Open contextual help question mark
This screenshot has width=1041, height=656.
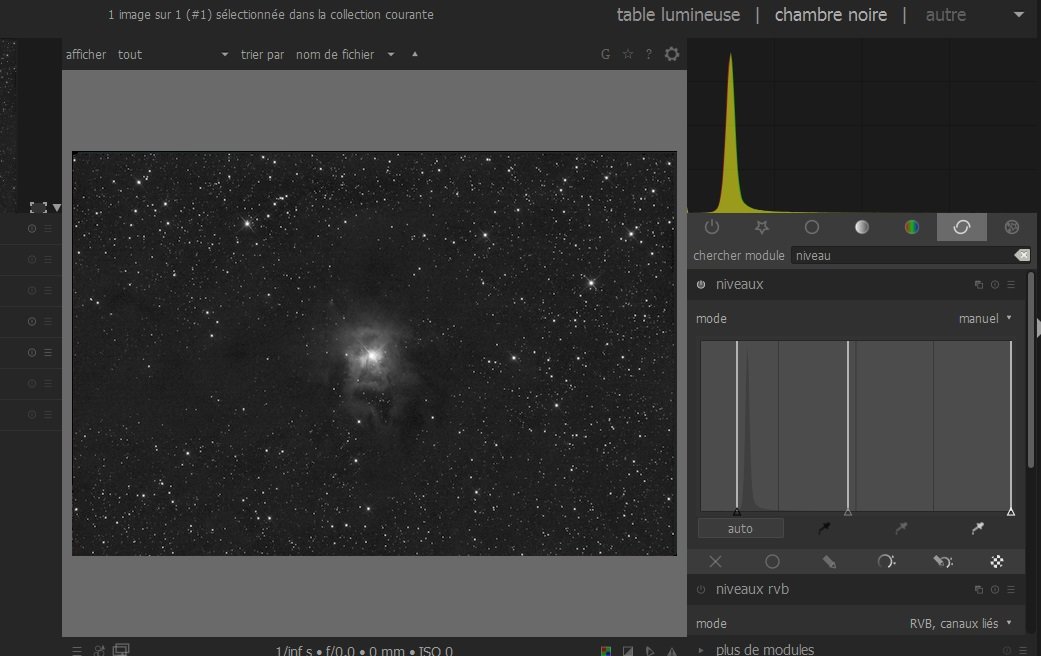[649, 54]
